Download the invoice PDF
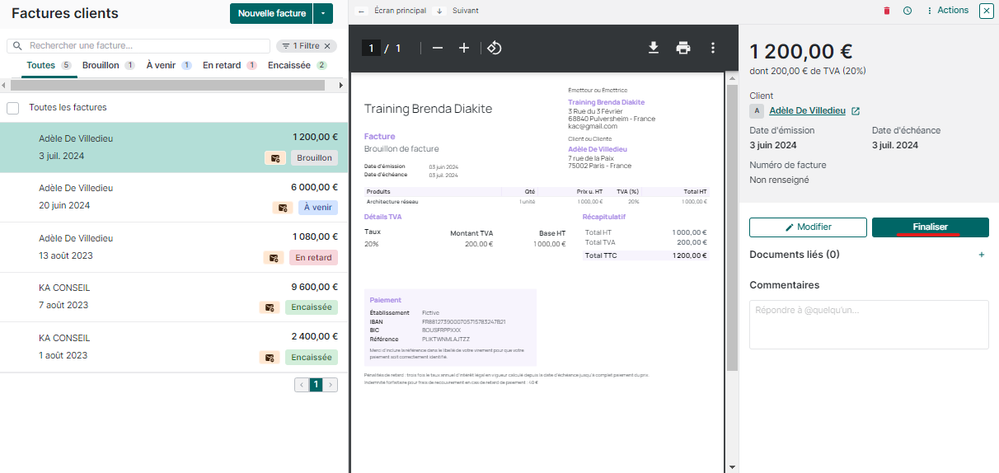Image resolution: width=999 pixels, height=473 pixels. click(653, 48)
